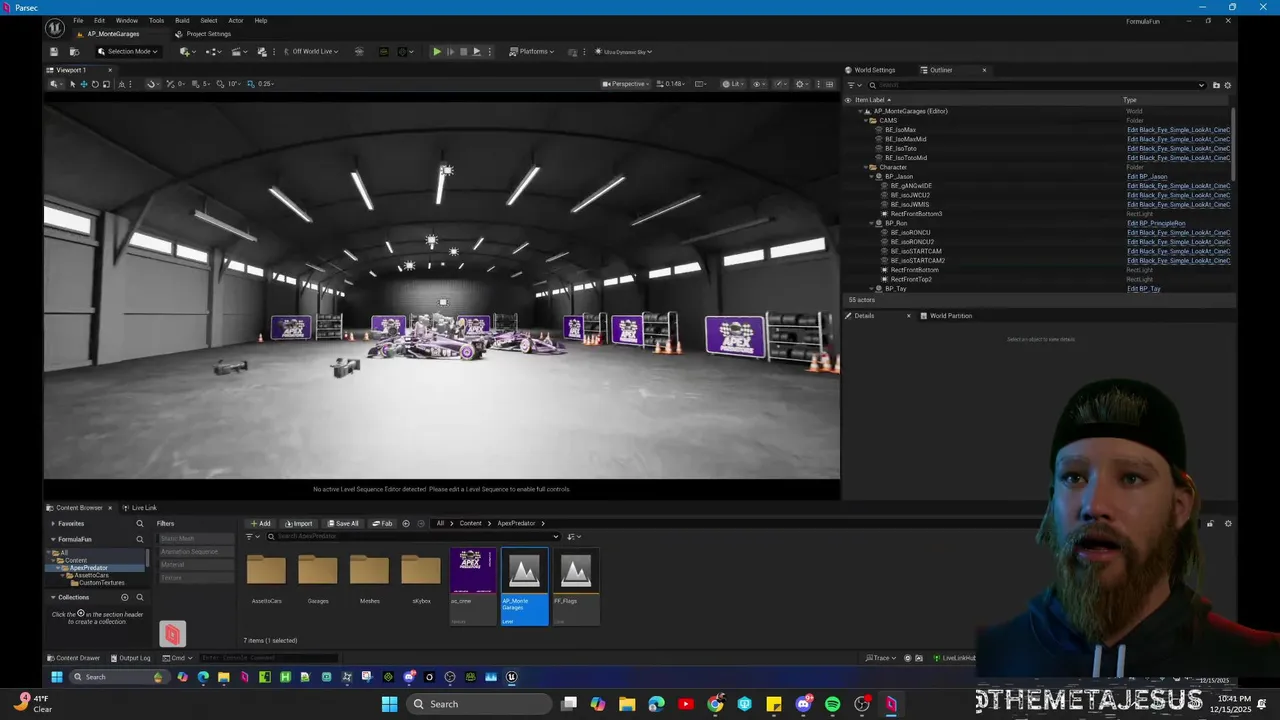1280x720 pixels.
Task: Collapse the Character folder in the Outliner
Action: click(x=866, y=167)
